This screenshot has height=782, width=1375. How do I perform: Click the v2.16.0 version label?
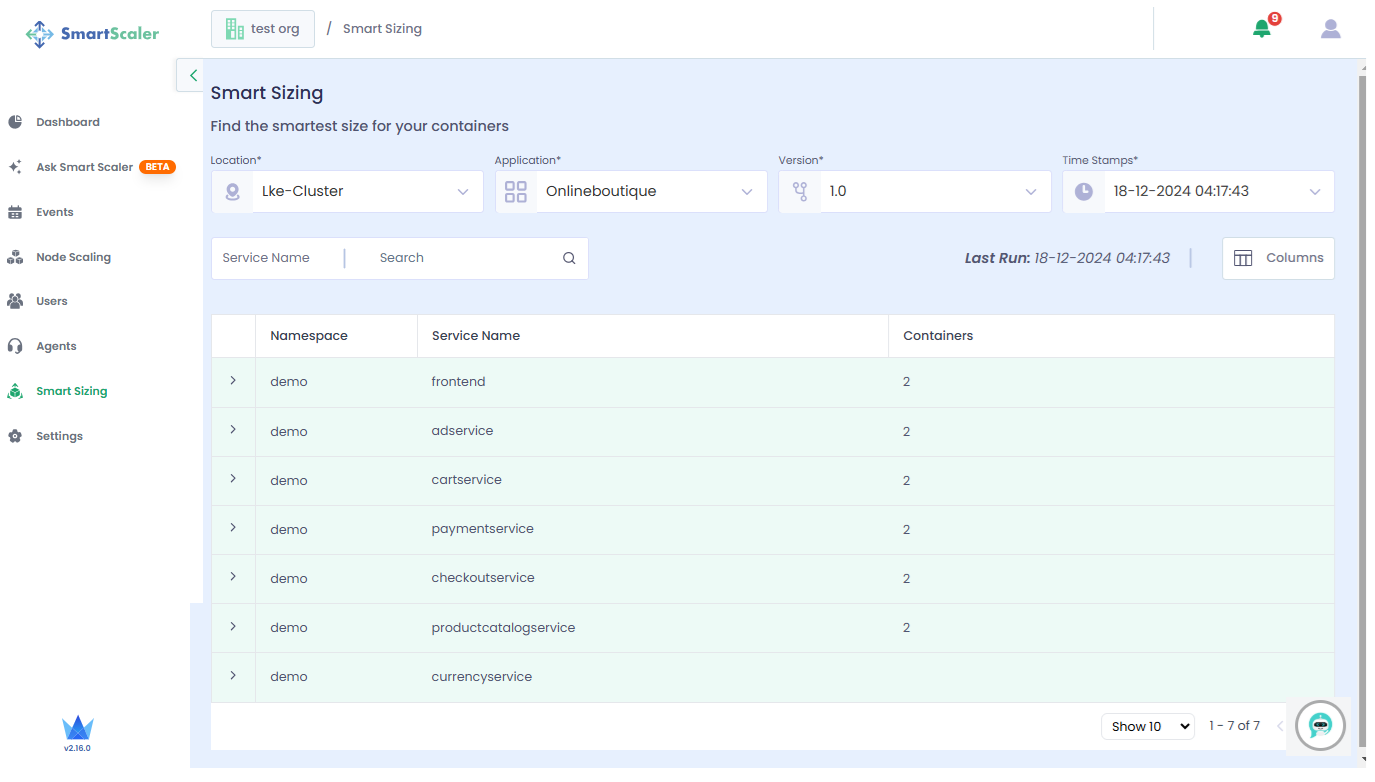click(x=77, y=748)
